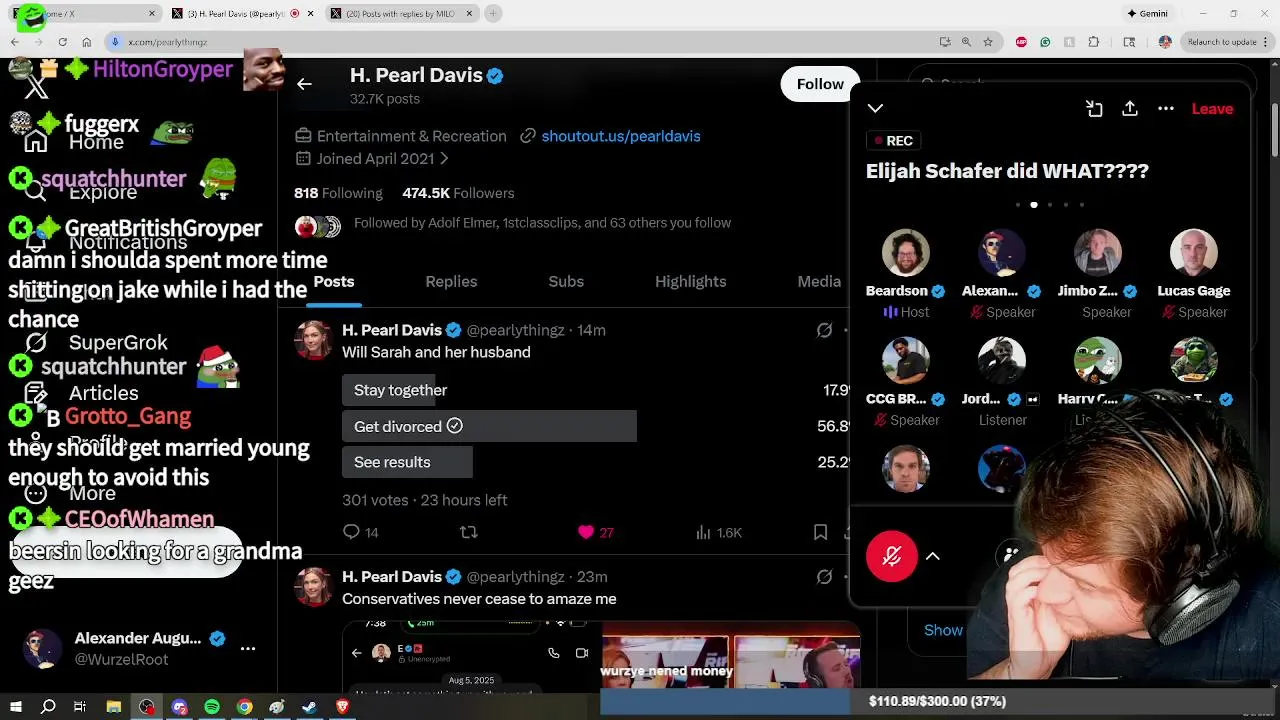Open the screenshot image in Conservatives post
1280x720 pixels.
click(472, 655)
